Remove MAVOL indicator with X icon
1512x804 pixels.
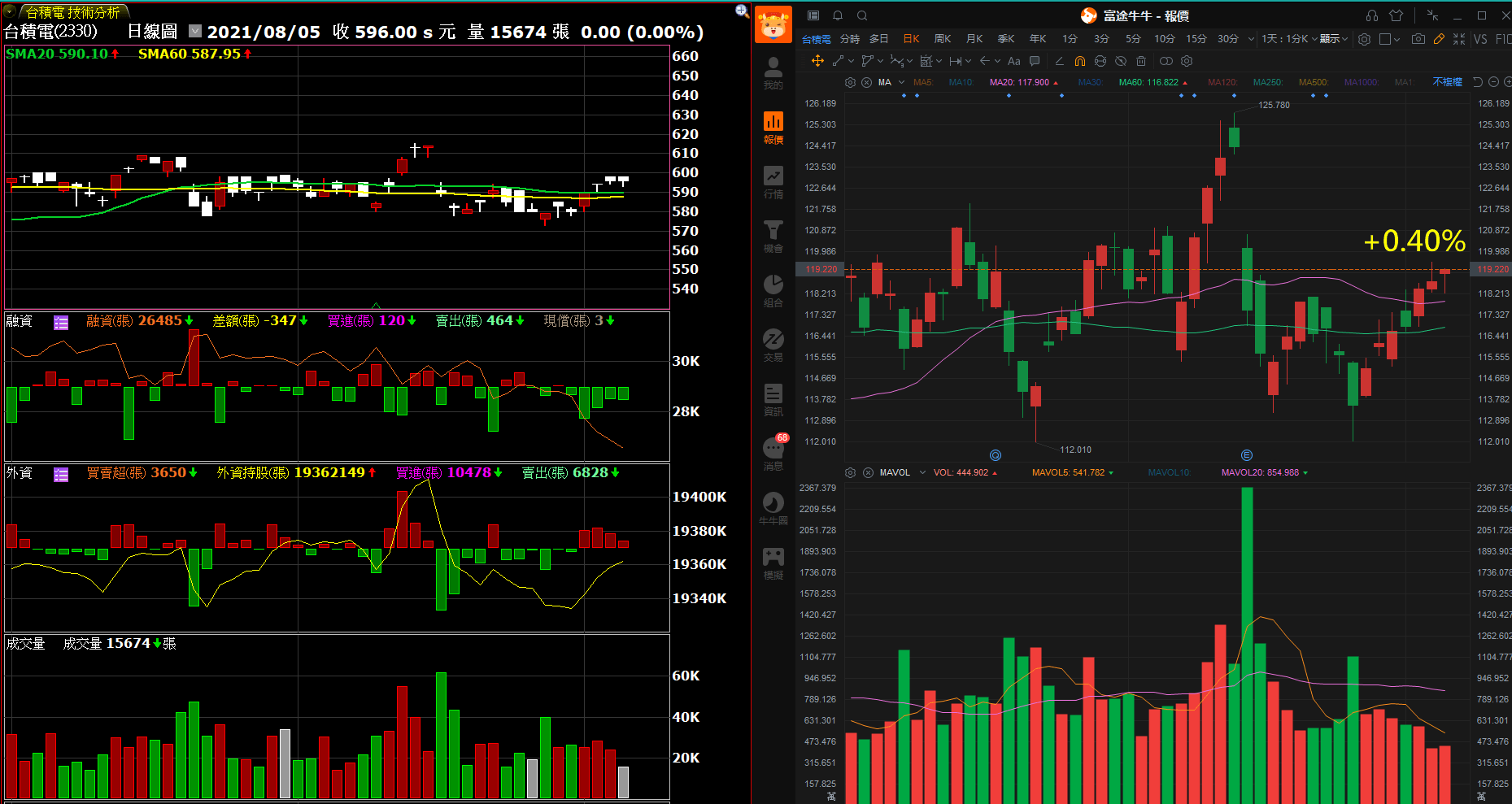pyautogui.click(x=868, y=472)
